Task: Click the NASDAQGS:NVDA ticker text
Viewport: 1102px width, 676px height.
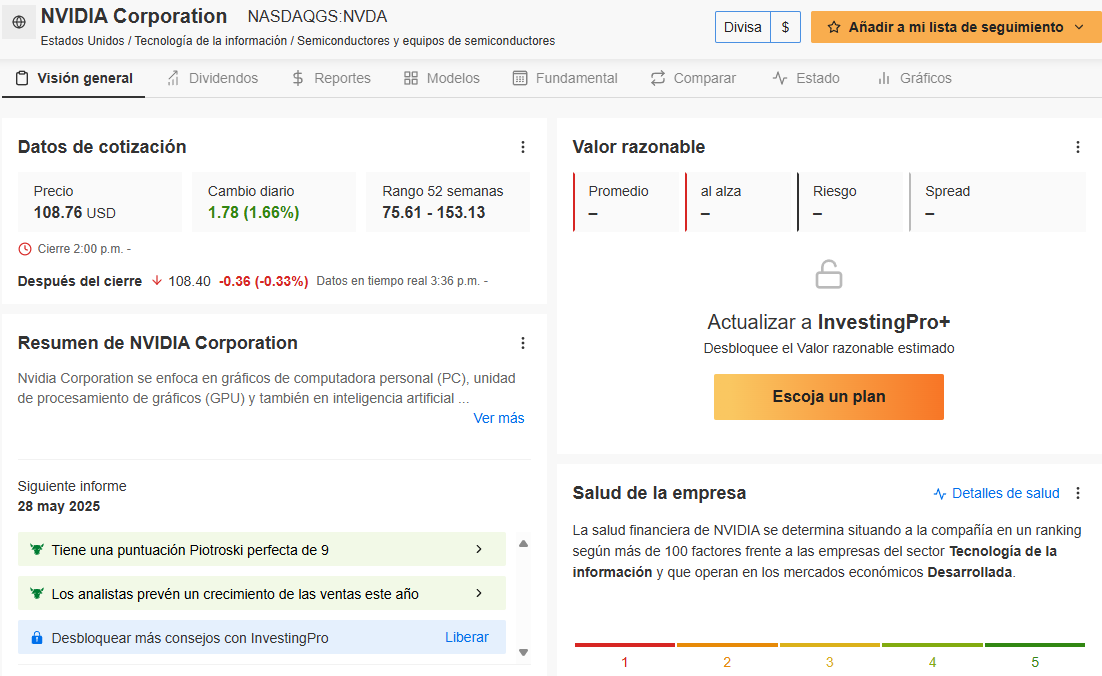Action: [317, 16]
